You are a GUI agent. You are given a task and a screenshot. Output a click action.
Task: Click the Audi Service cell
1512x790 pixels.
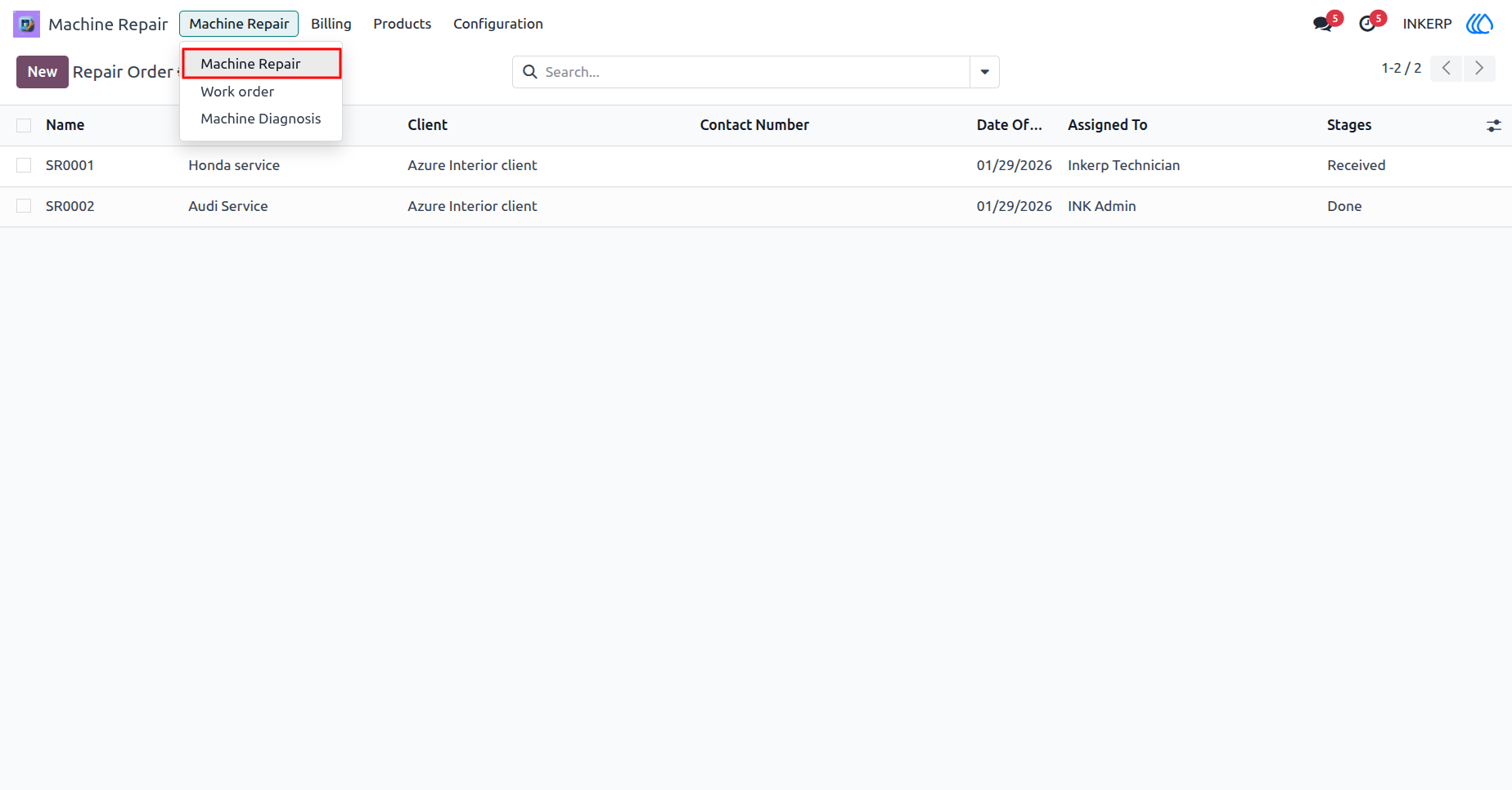(x=228, y=206)
